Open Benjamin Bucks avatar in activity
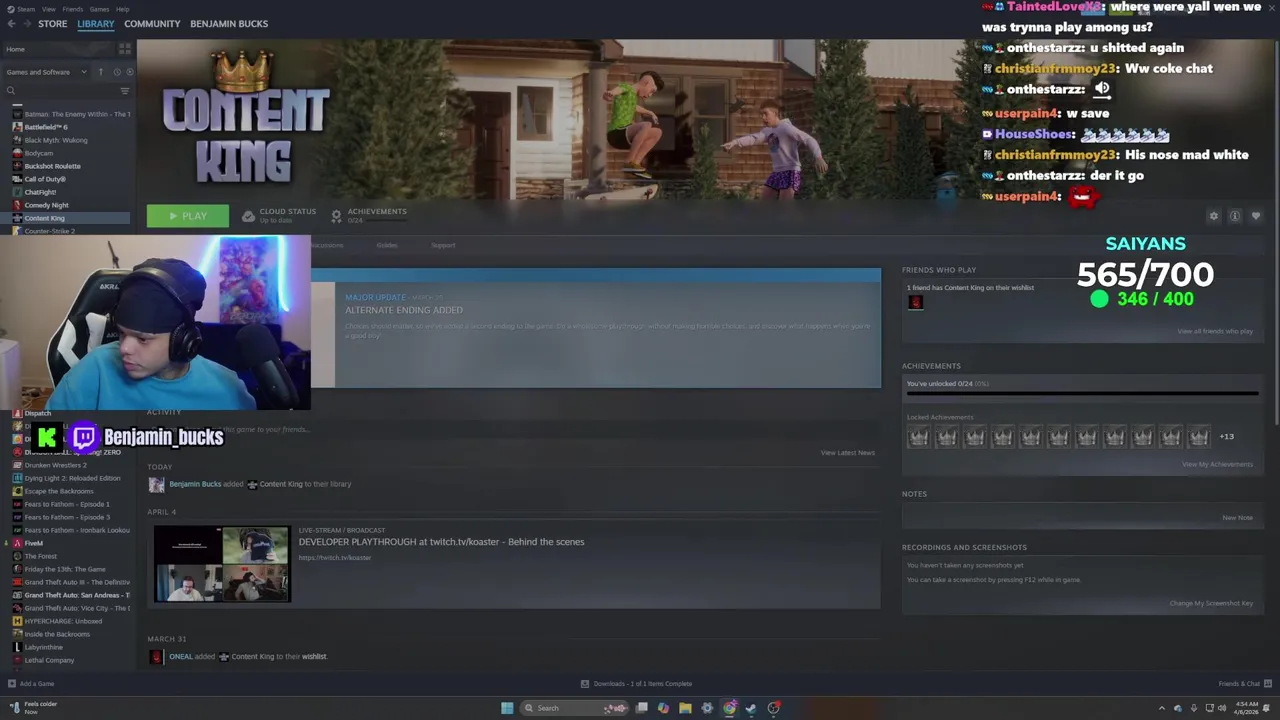 (156, 484)
